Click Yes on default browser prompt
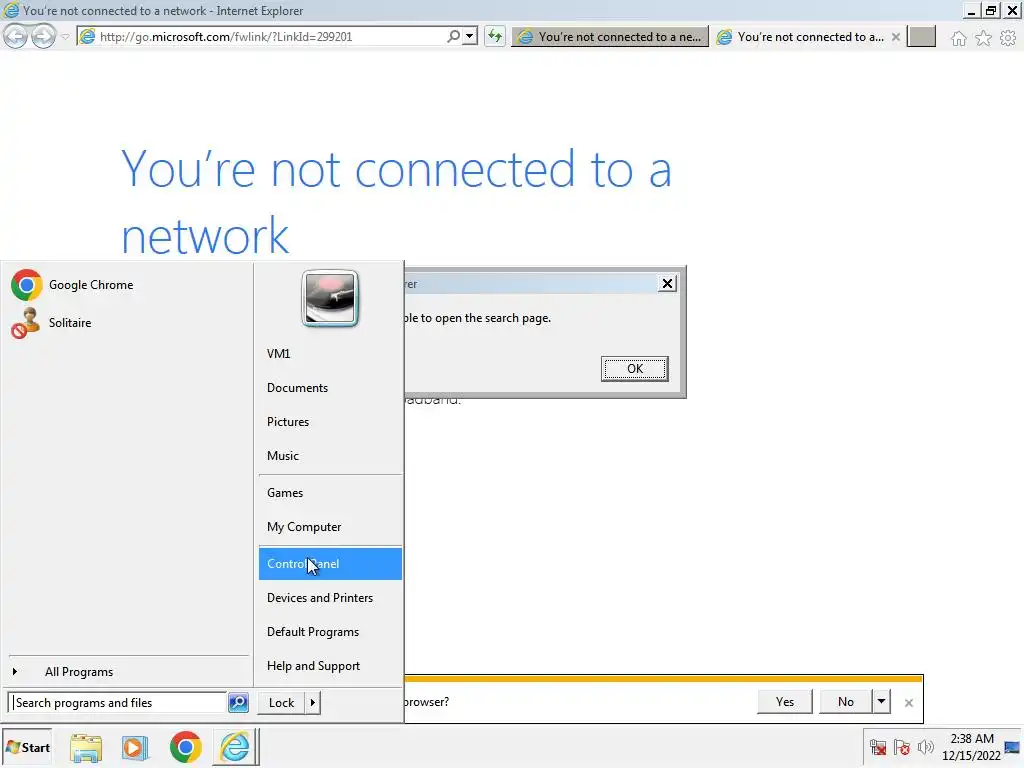The width and height of the screenshot is (1024, 768). coord(785,701)
